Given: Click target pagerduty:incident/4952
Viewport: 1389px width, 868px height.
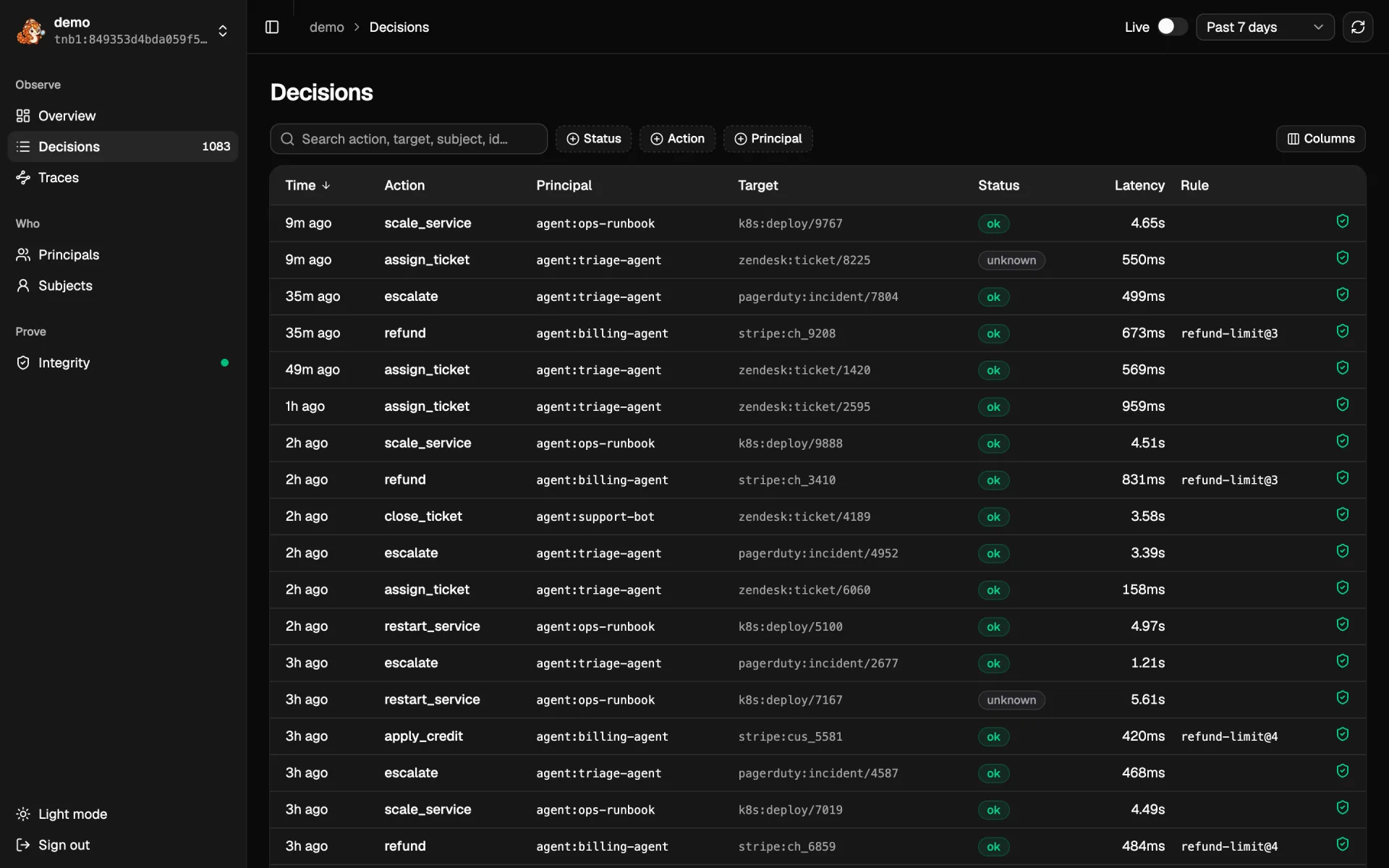Looking at the screenshot, I should [818, 553].
